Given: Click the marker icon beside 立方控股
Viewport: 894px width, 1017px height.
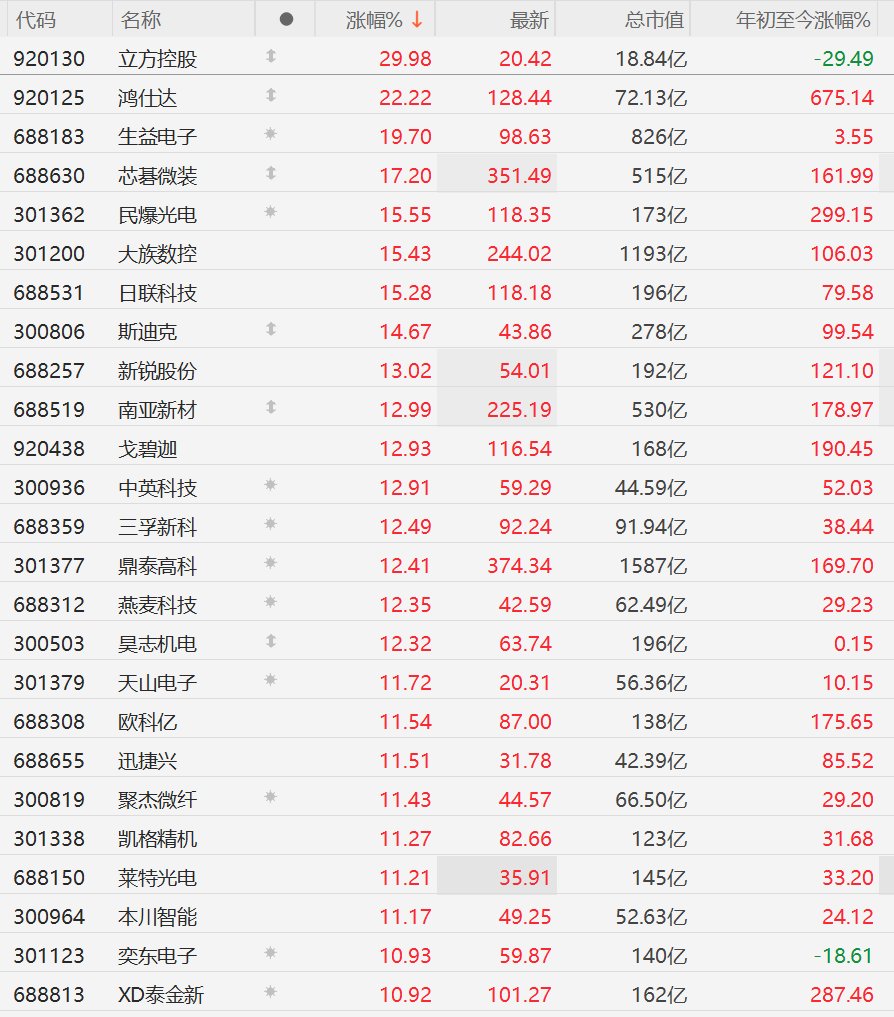Looking at the screenshot, I should (x=271, y=56).
